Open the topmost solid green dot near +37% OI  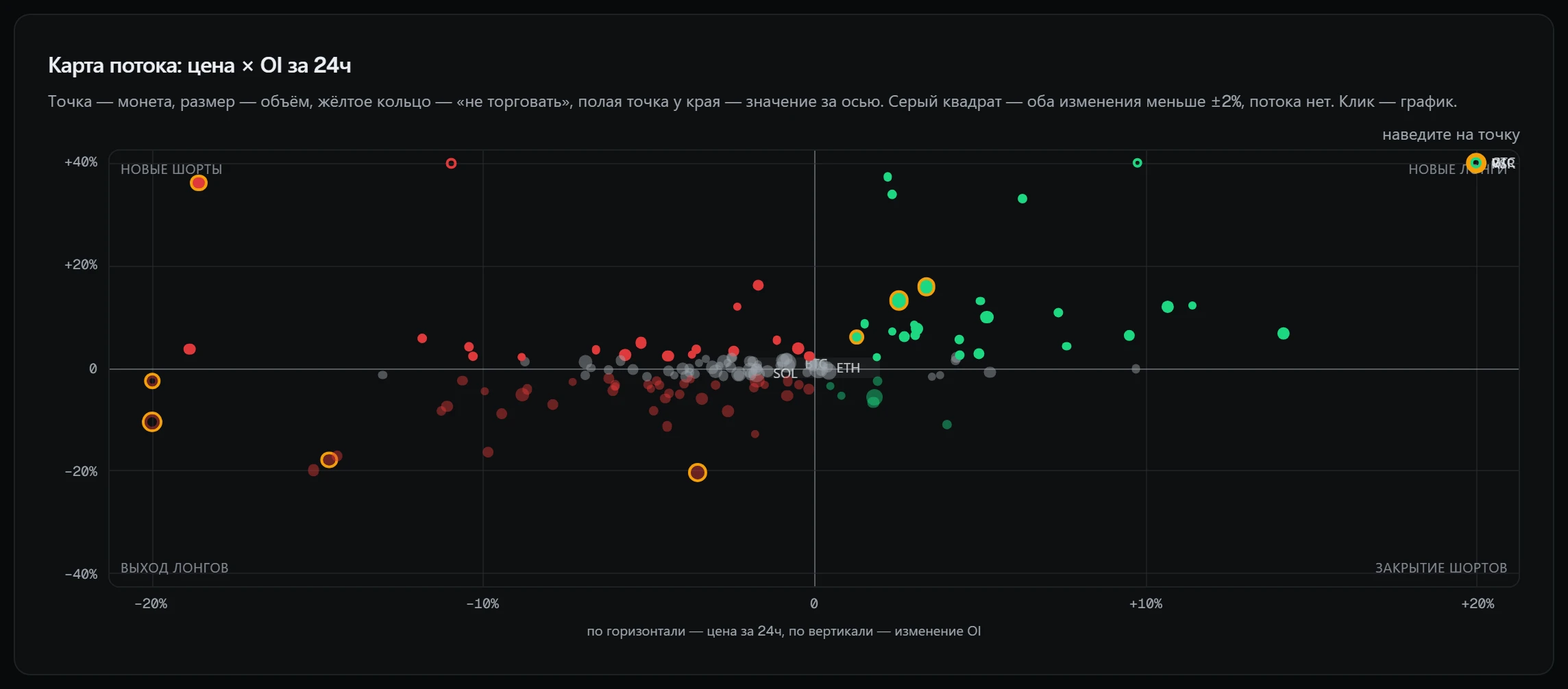click(887, 177)
